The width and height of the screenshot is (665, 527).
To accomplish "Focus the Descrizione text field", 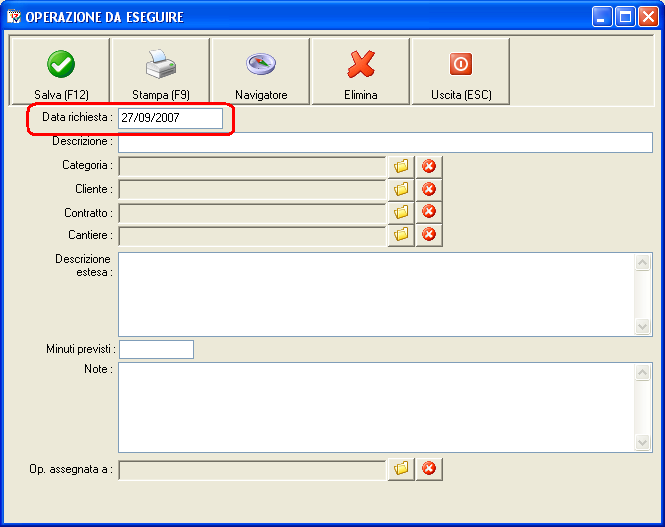I will (385, 142).
